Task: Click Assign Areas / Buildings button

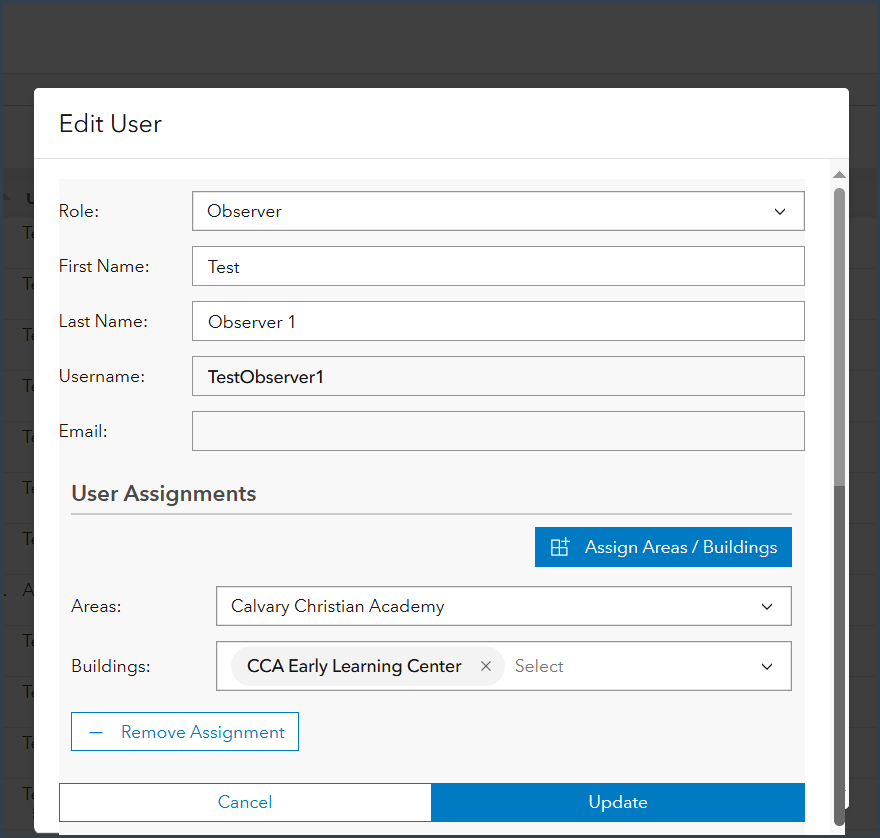Action: point(663,547)
